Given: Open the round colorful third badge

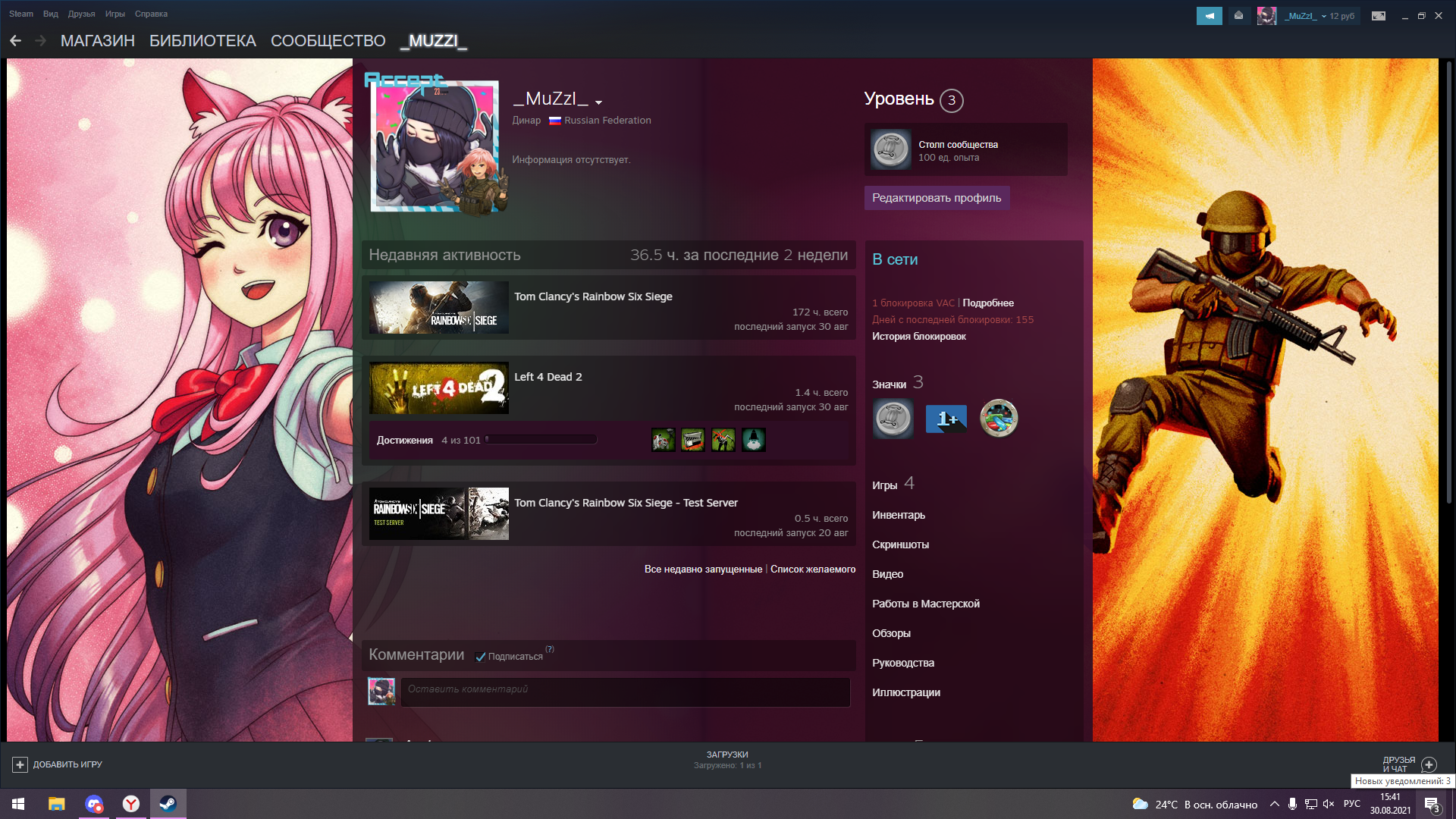Looking at the screenshot, I should pos(999,419).
